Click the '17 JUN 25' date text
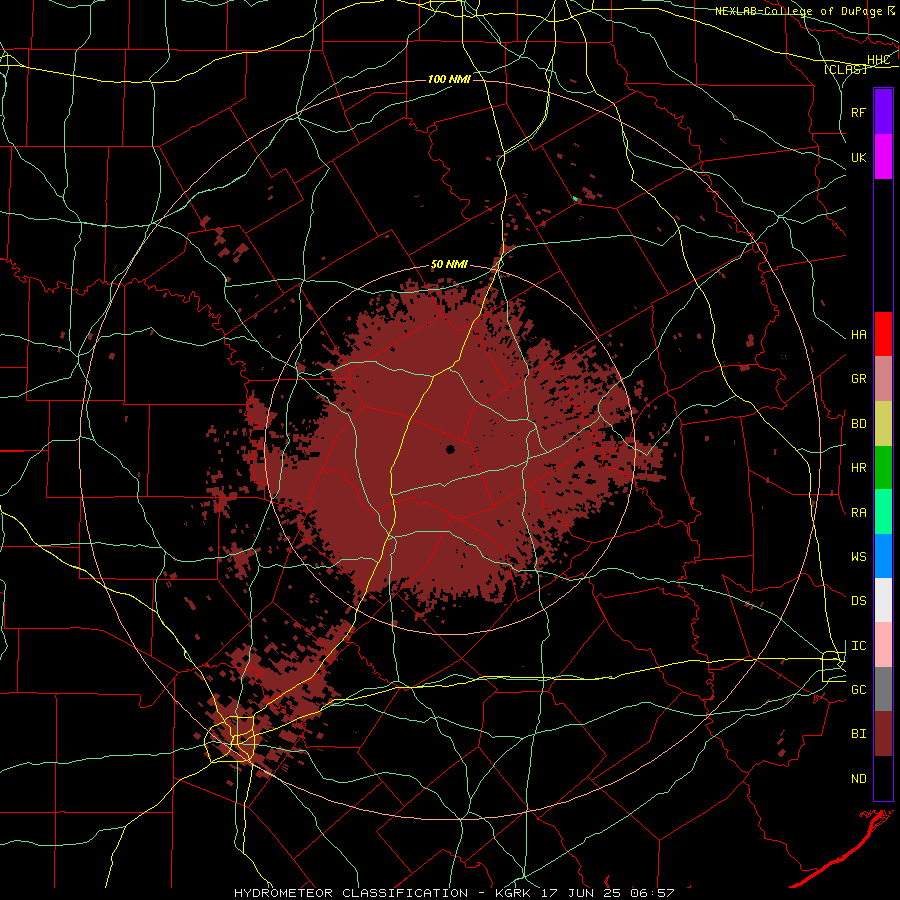This screenshot has width=900, height=900. click(x=581, y=893)
